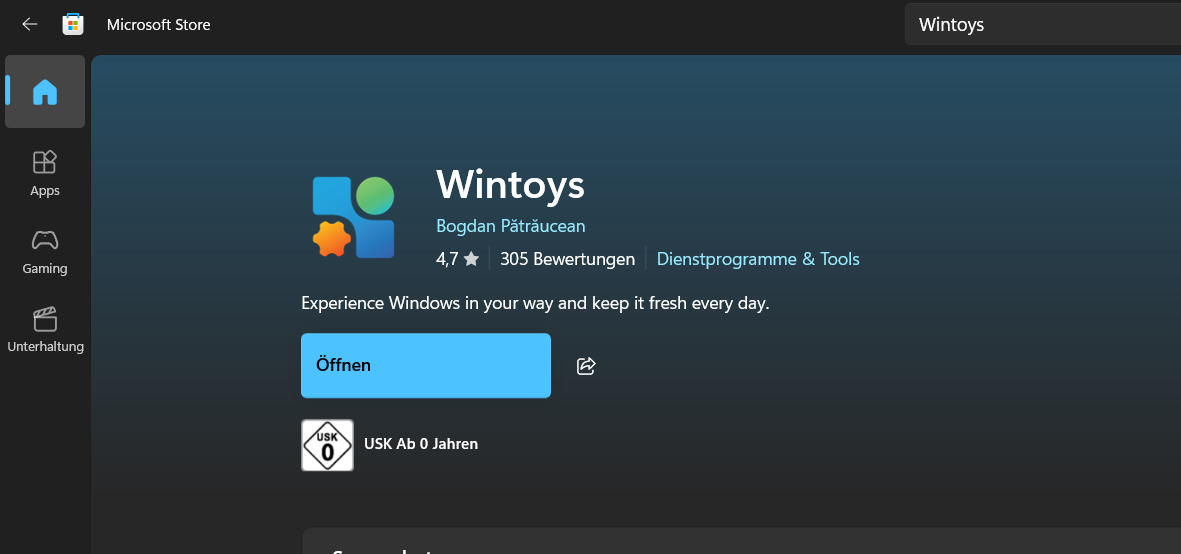1181x554 pixels.
Task: Click the Wintoys search field
Action: (1042, 24)
